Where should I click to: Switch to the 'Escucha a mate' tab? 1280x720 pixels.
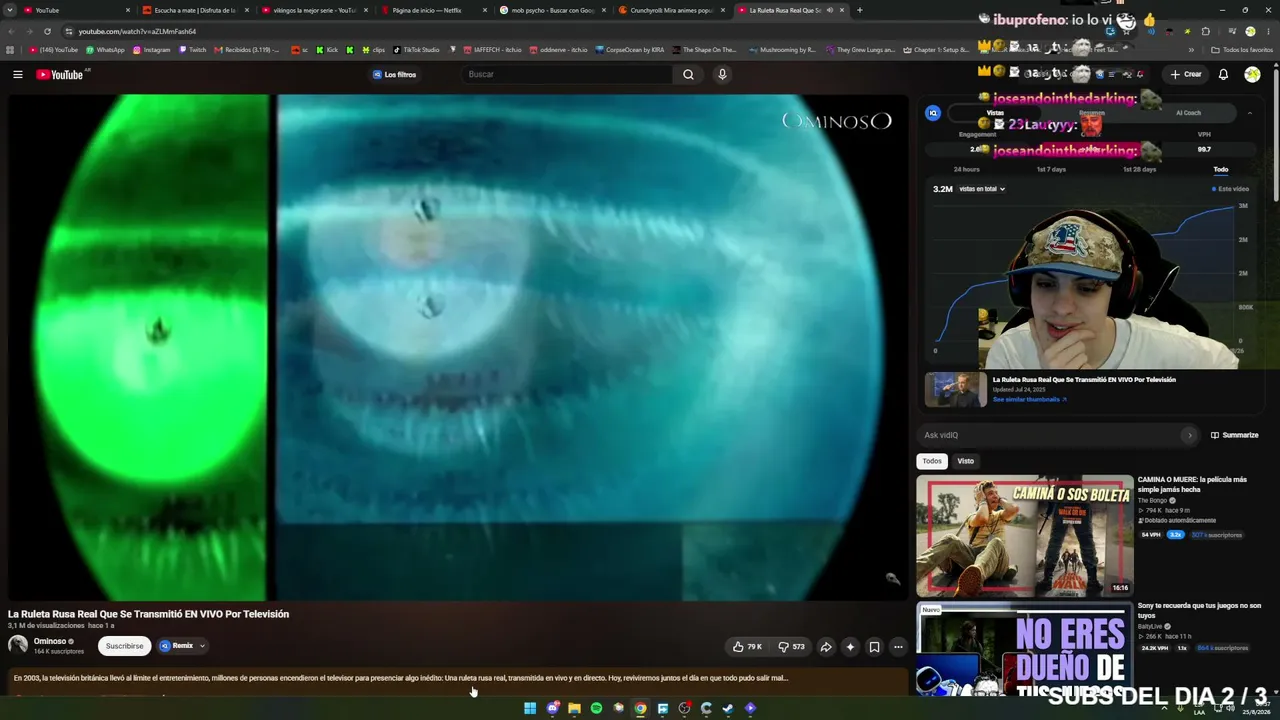coord(194,10)
